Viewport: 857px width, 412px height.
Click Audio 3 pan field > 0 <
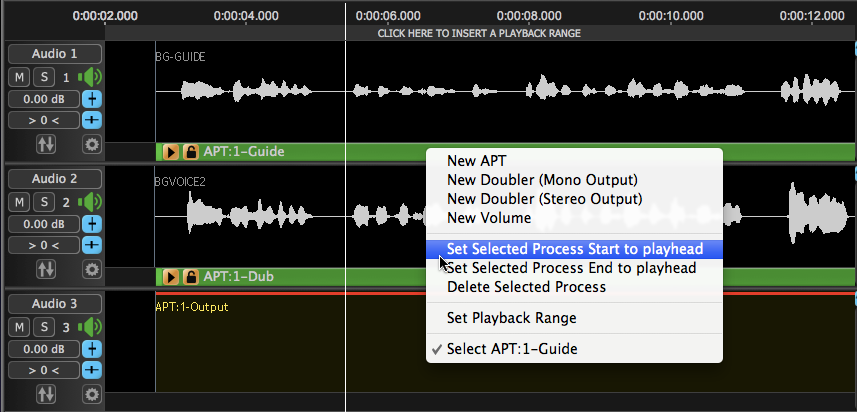pos(44,369)
